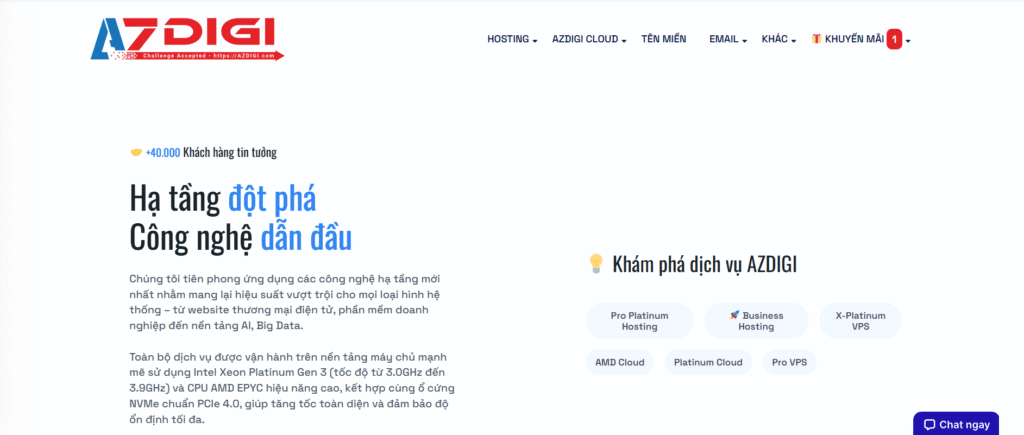Viewport: 1024px width, 435px height.
Task: Click the lightbulb icon near Khám phá dịch vụ
Action: click(595, 264)
